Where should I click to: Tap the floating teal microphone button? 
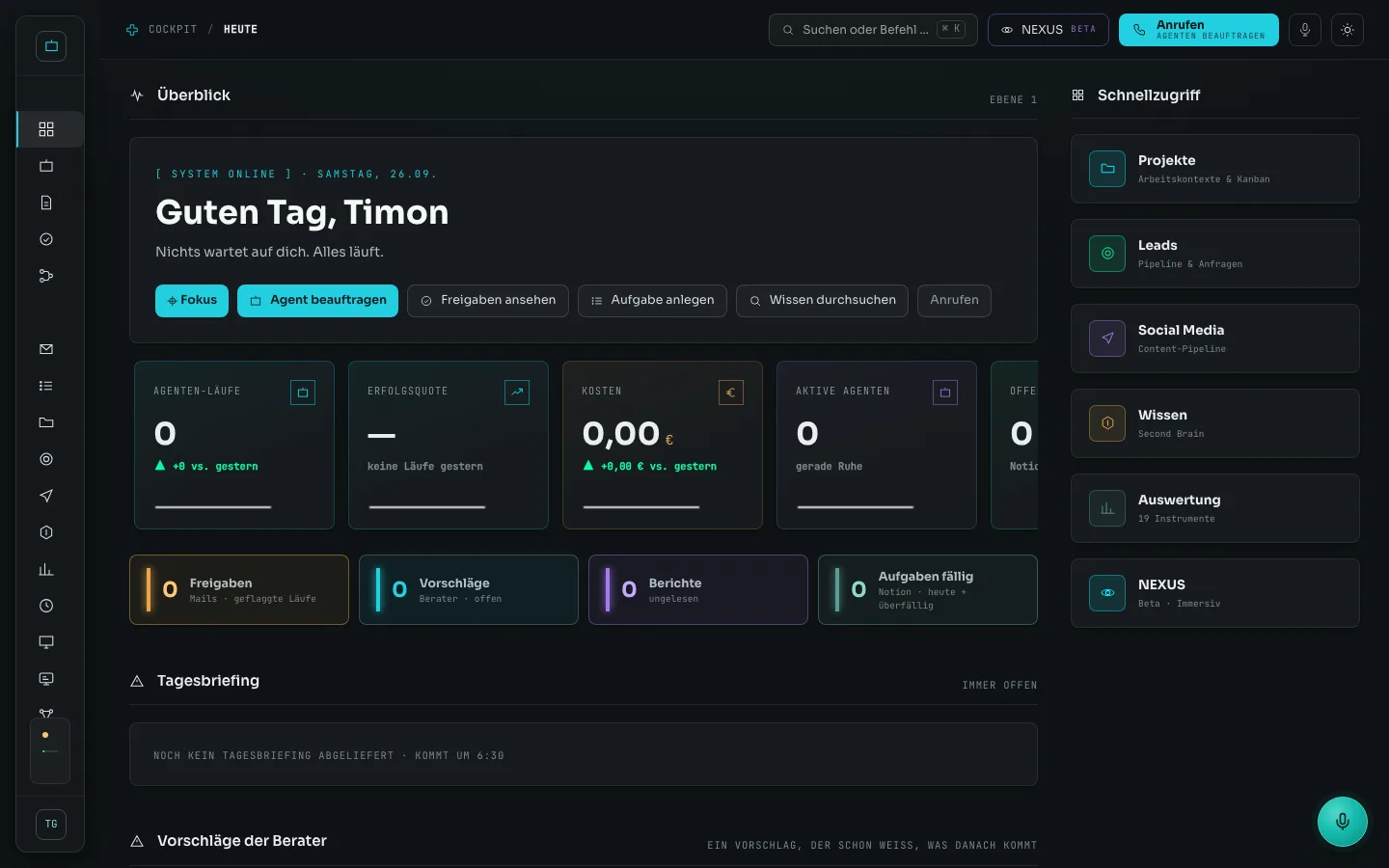[x=1343, y=822]
